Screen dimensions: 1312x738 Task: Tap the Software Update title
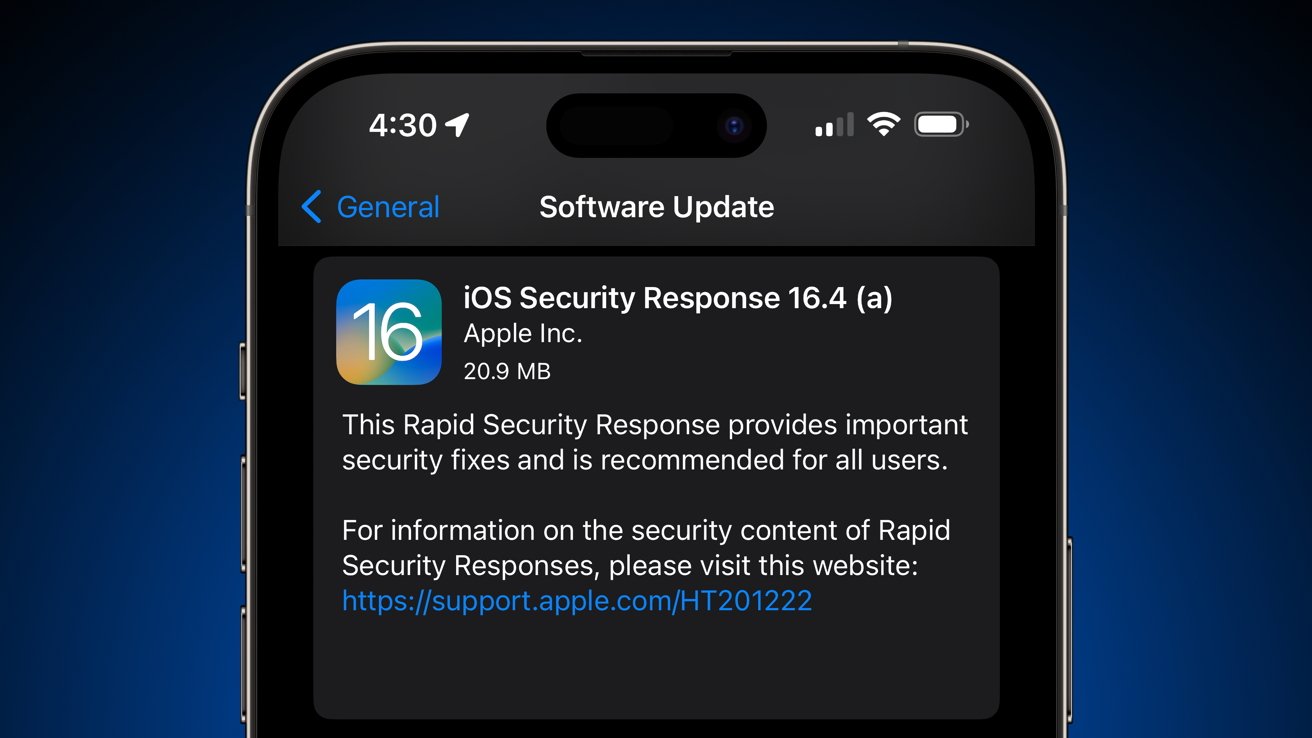(657, 207)
